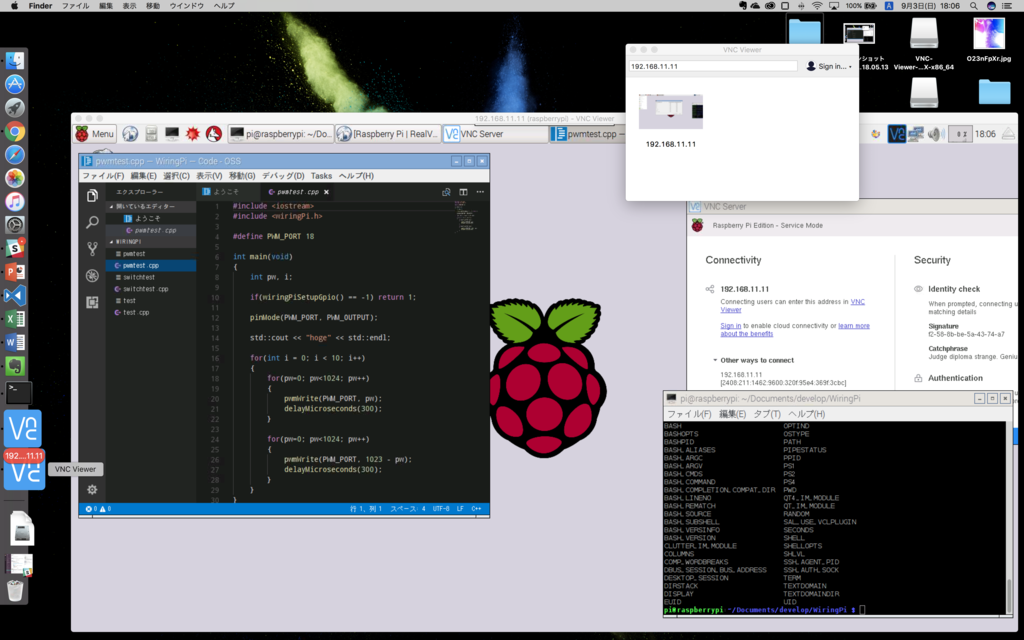
Task: Click the VNC tray icon on Raspberry Pi panel
Action: pyautogui.click(x=897, y=134)
